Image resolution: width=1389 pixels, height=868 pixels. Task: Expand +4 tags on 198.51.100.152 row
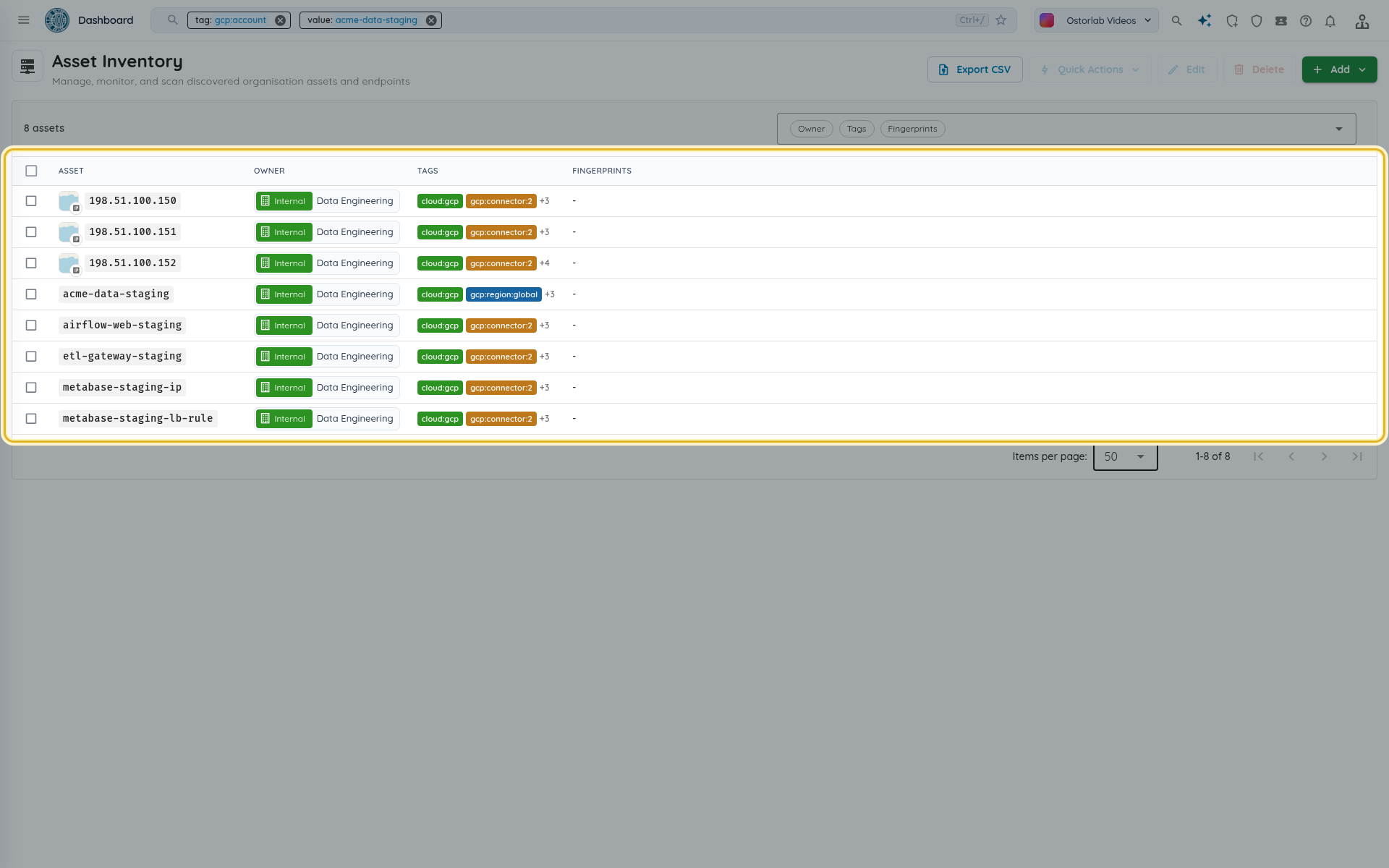click(x=545, y=263)
